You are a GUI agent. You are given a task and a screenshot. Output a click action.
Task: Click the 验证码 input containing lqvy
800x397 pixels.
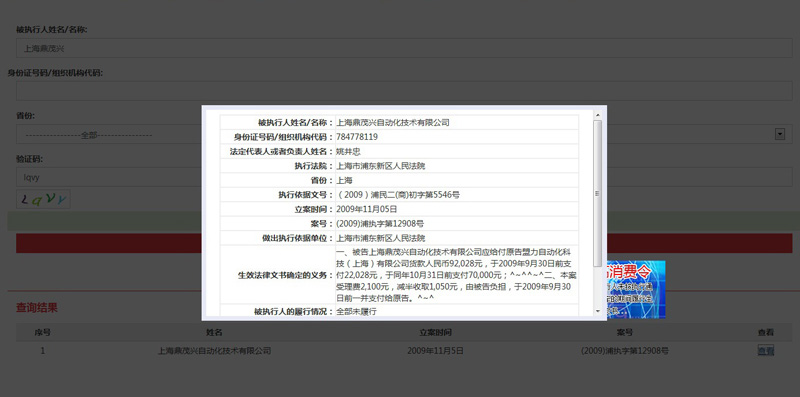coord(108,177)
